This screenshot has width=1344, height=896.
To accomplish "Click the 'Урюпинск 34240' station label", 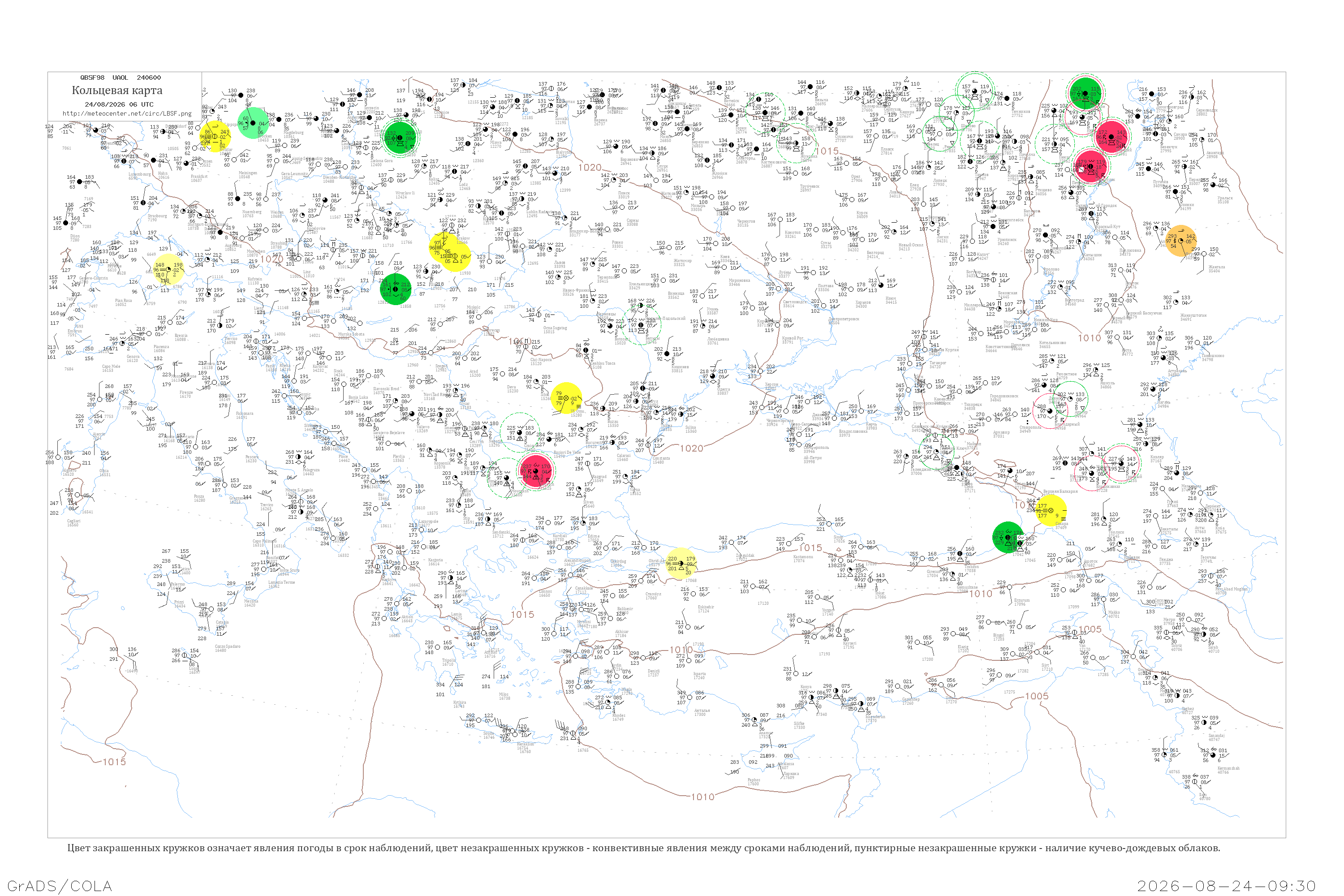I will point(1007,242).
